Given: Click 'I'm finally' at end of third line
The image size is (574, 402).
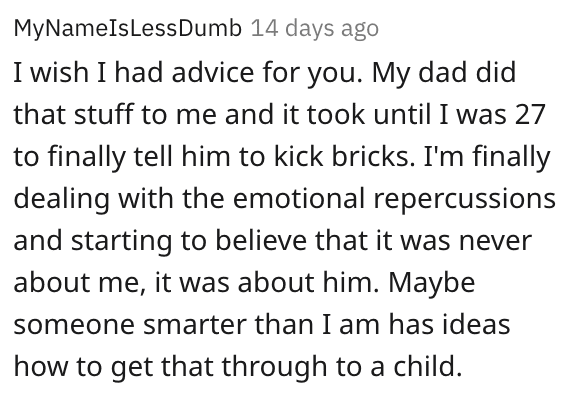Looking at the screenshot, I should coord(487,157).
